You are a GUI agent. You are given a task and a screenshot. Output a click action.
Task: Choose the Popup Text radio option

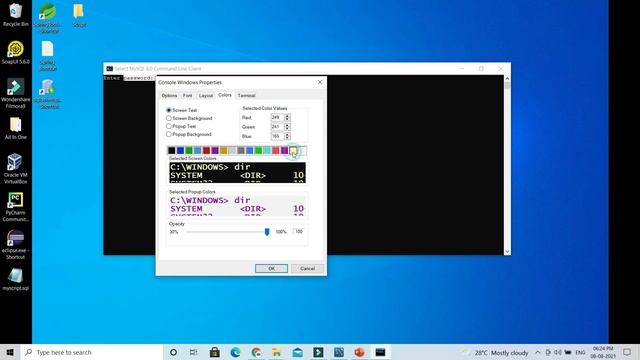(x=169, y=126)
